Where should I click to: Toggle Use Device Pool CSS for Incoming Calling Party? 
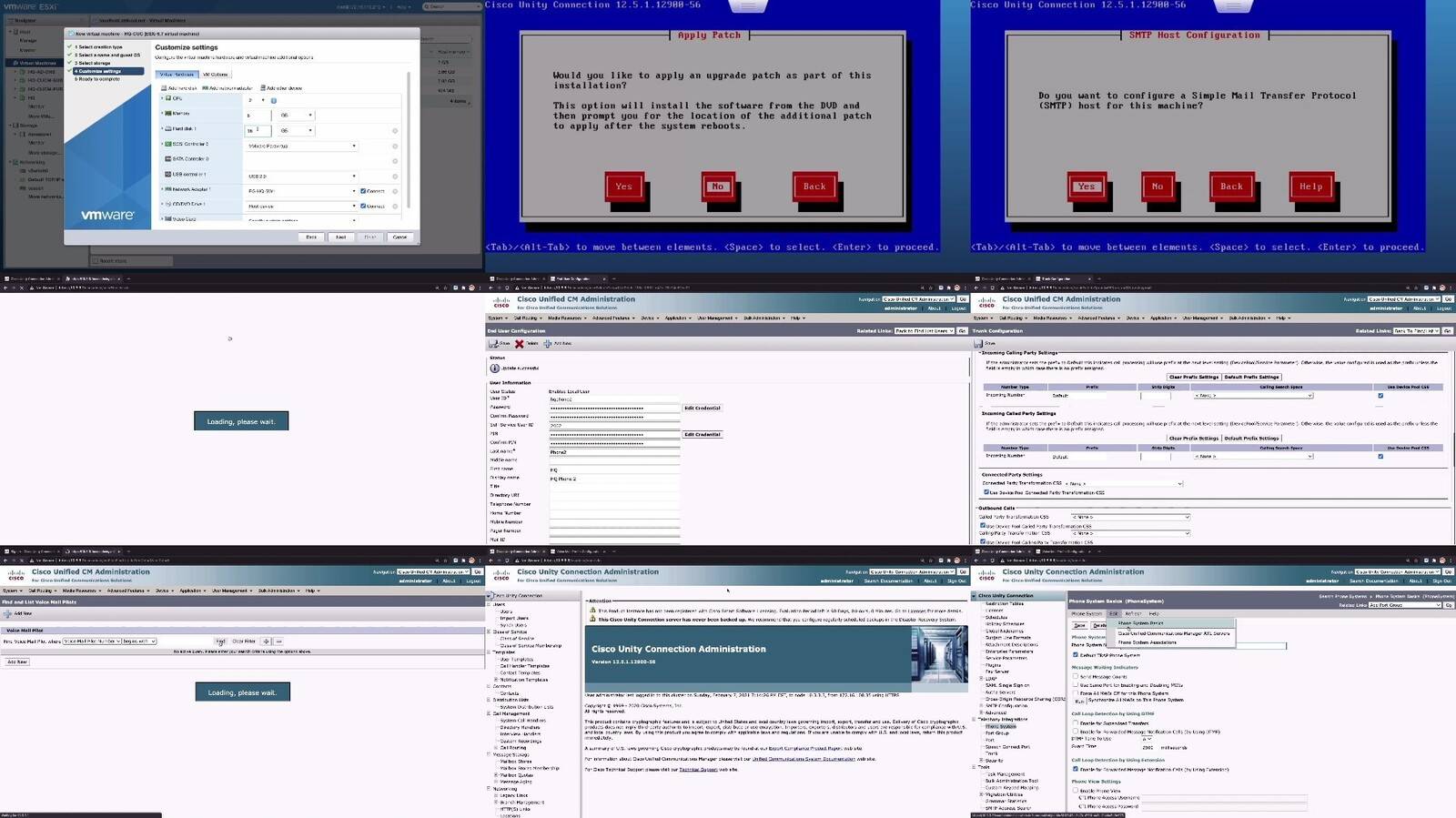click(1380, 396)
